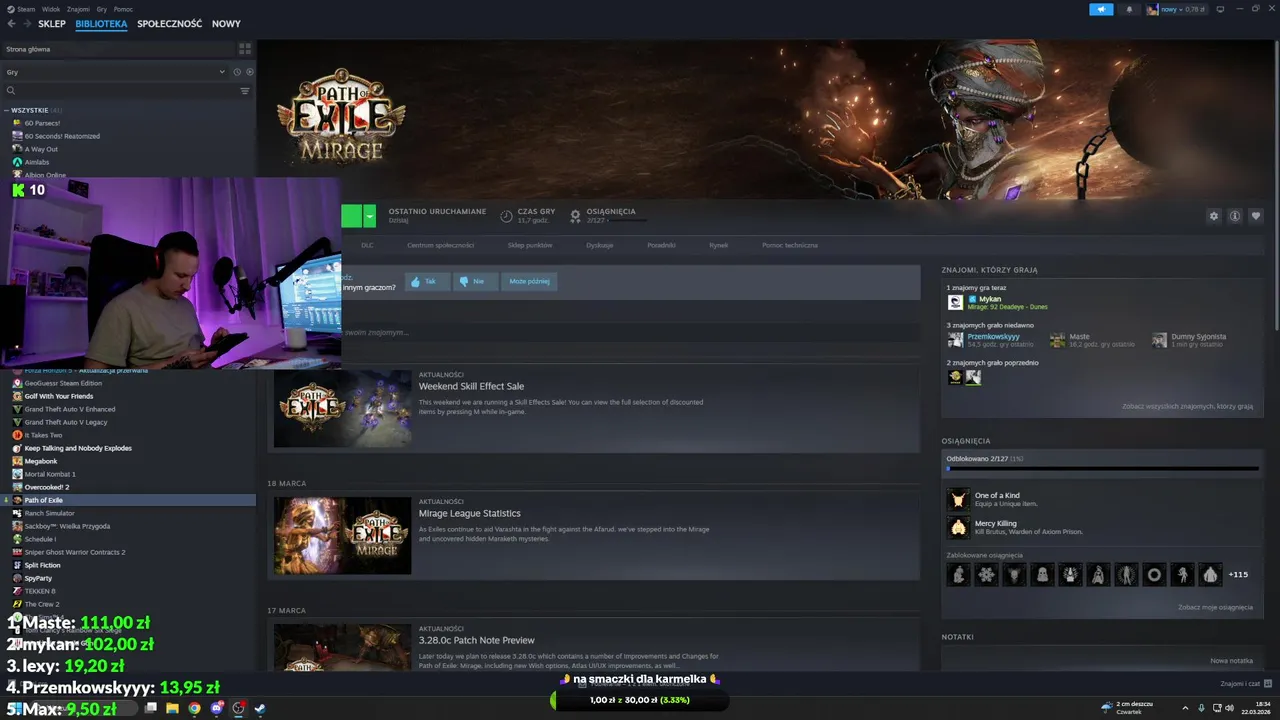
Task: Open the 3.28.0c Patch Note Preview article
Action: tap(476, 640)
